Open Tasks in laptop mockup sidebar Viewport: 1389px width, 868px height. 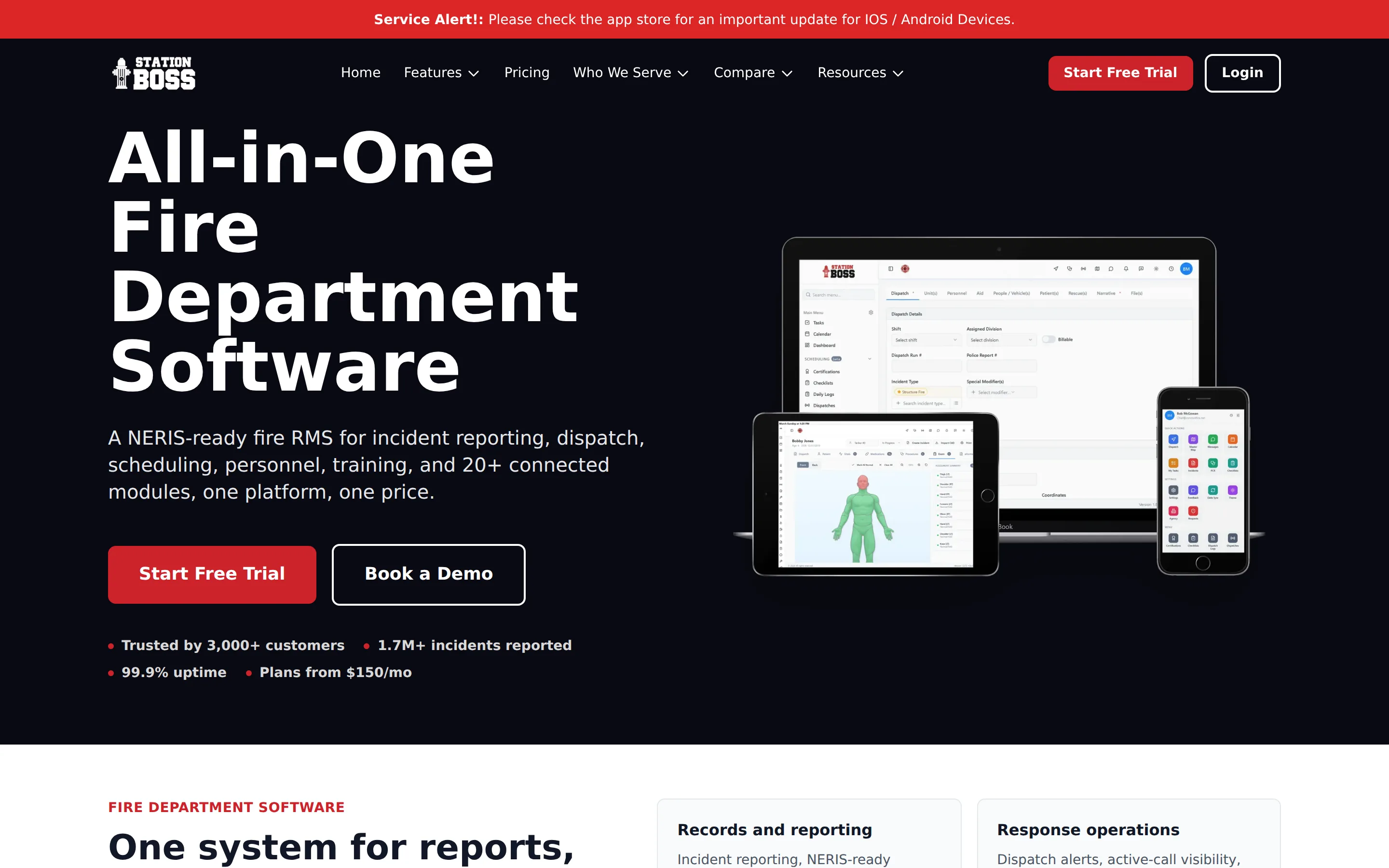(815, 323)
